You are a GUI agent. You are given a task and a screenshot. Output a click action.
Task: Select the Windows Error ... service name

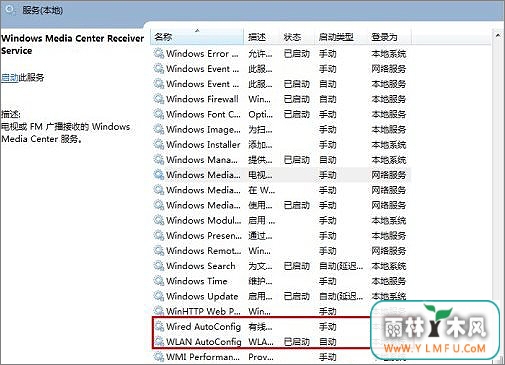click(x=202, y=53)
